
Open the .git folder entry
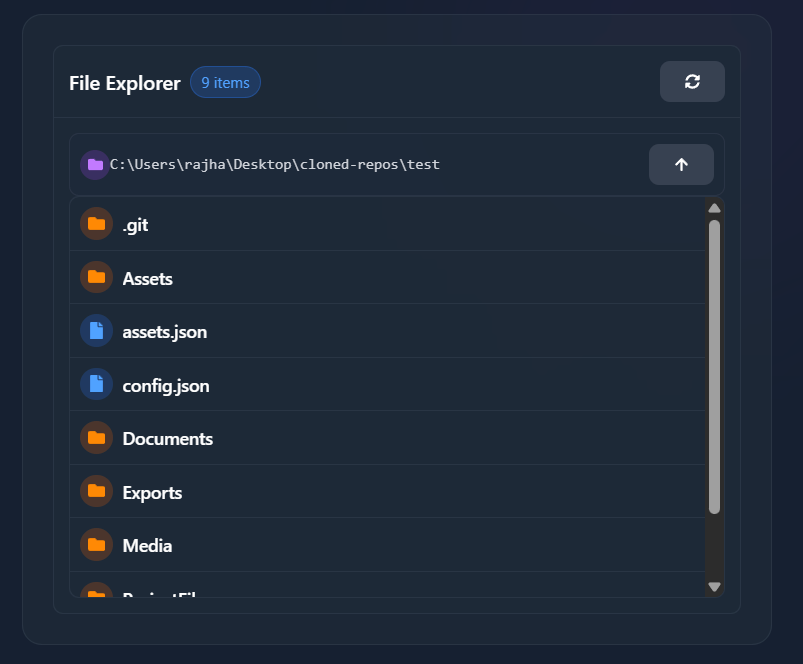135,225
